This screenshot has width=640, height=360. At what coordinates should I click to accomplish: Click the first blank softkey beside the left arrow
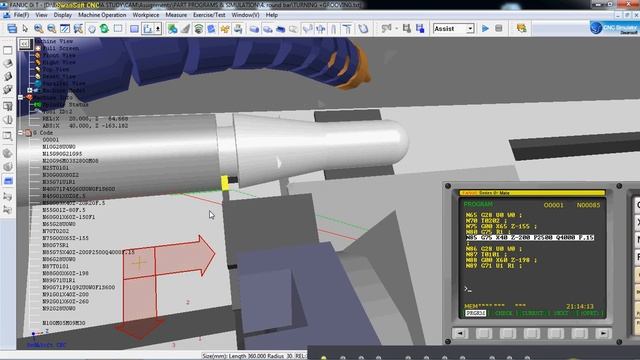(484, 333)
